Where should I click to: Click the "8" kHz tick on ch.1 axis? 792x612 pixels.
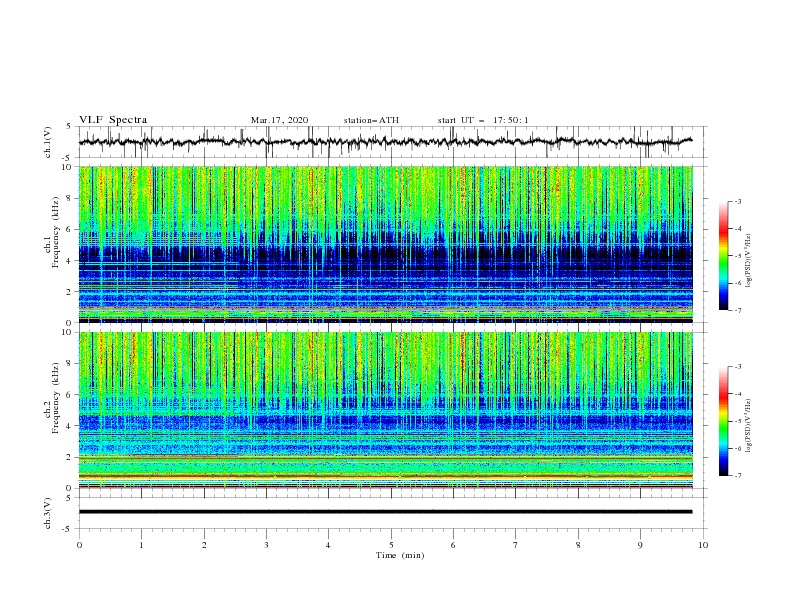[70, 198]
